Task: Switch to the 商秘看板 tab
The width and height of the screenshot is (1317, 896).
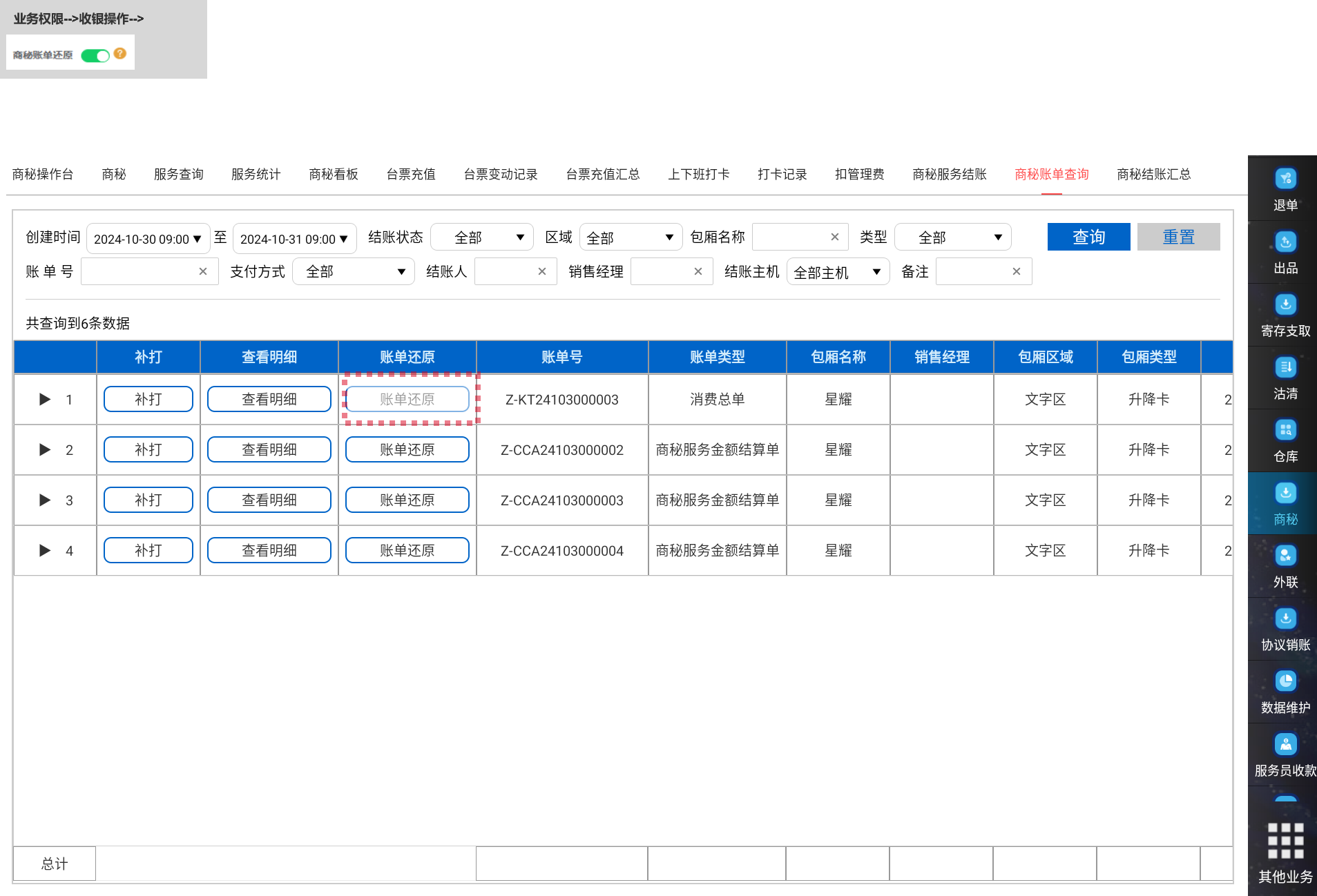Action: (x=334, y=174)
